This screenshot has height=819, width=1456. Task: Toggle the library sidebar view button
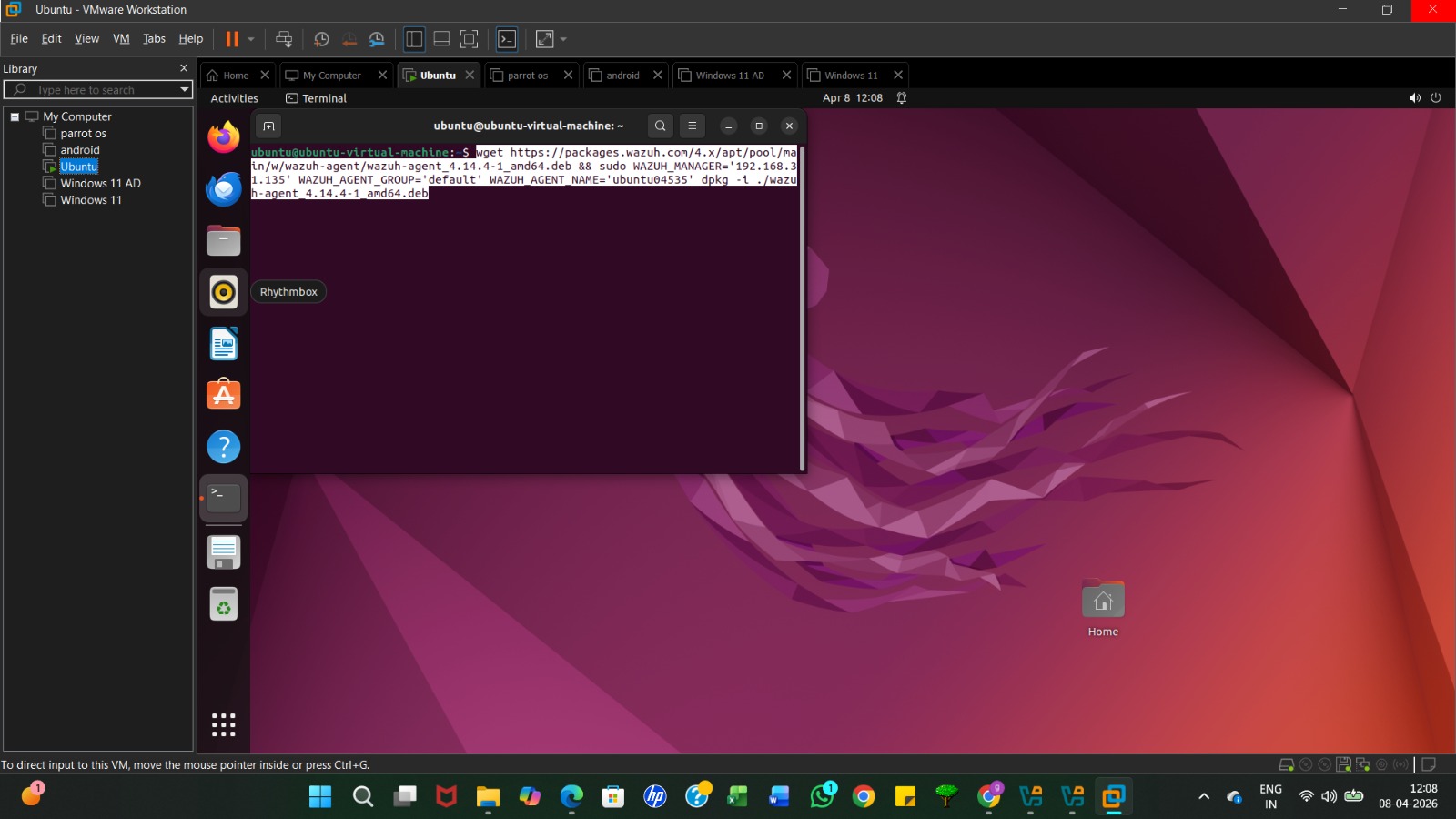(x=414, y=39)
